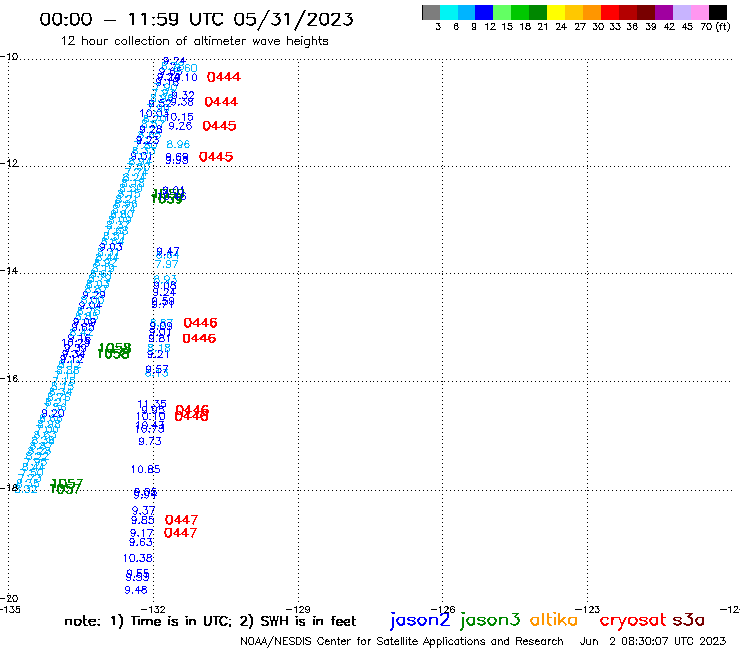Screen dimensions: 740x650
Task: Click the orange 'altika' legend label
Action: tap(554, 620)
